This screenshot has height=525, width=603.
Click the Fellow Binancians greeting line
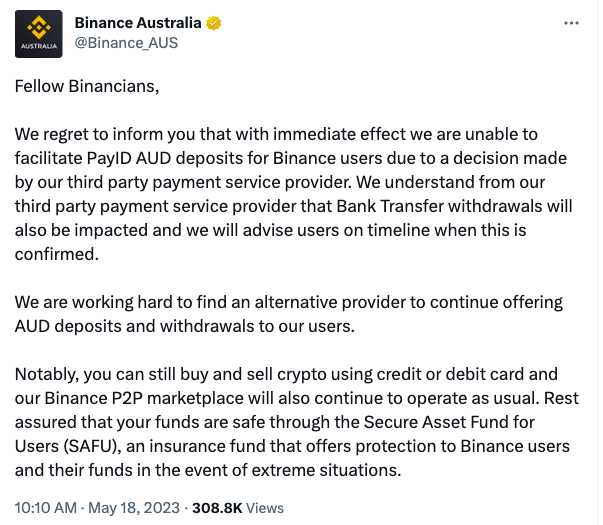87,86
